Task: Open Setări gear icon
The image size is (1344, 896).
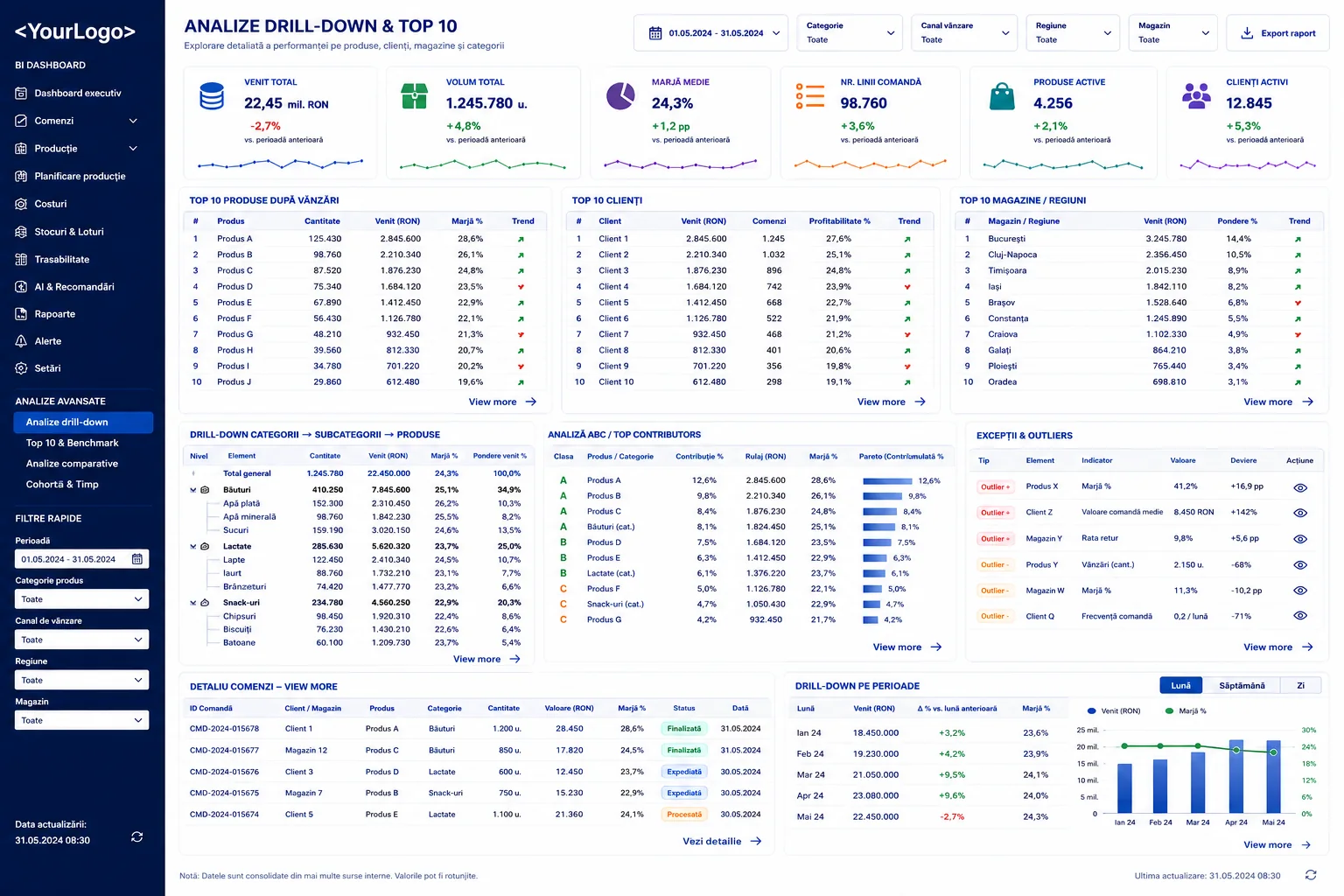Action: (x=21, y=368)
